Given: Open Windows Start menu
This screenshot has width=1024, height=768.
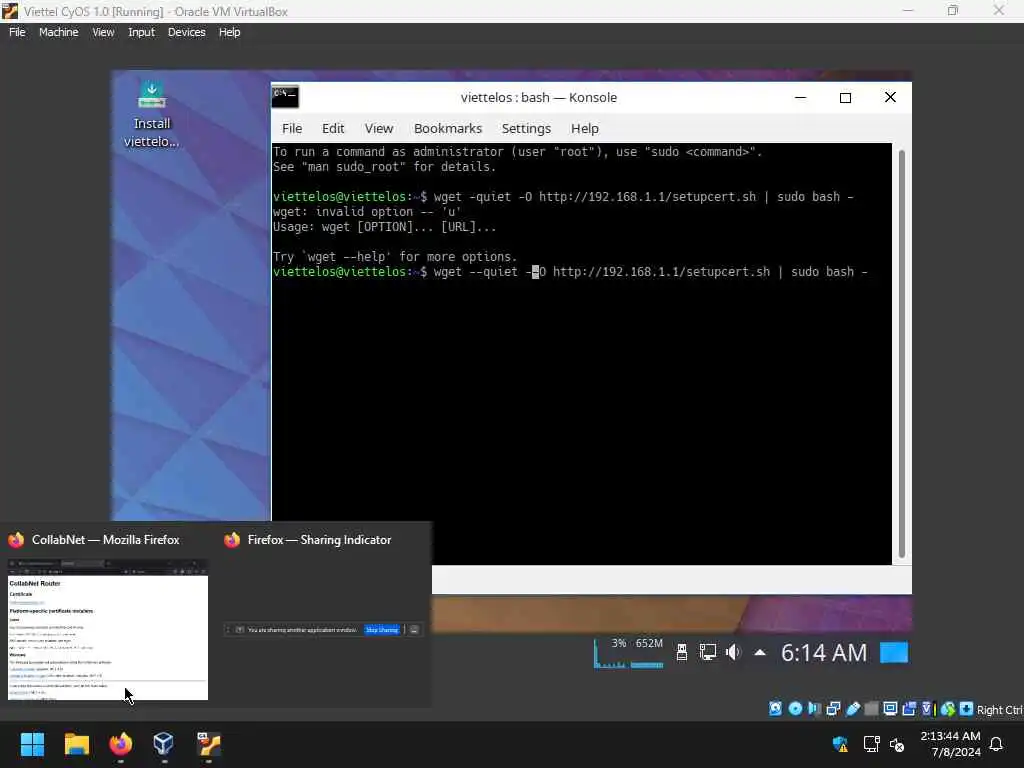Looking at the screenshot, I should pyautogui.click(x=32, y=744).
